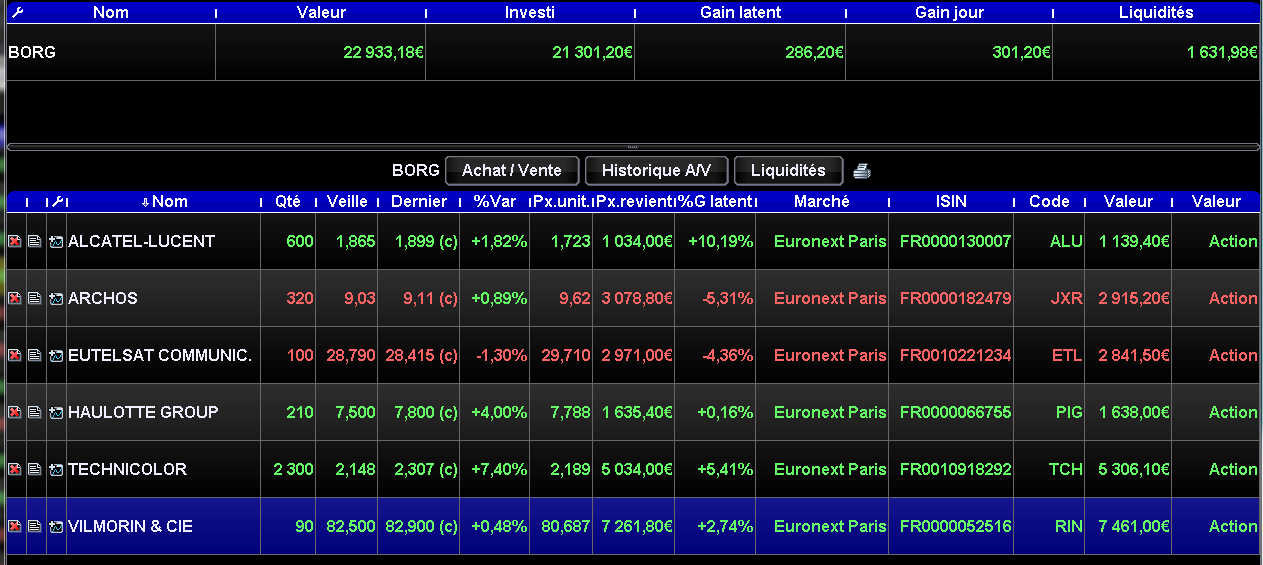This screenshot has width=1263, height=565.
Task: Remove HAULOTTE GROUP with red X icon
Action: [15, 413]
